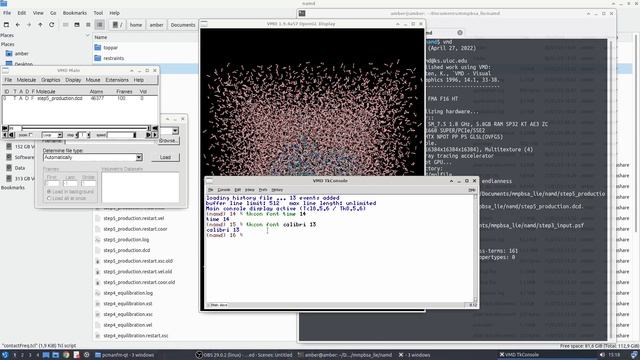
Task: Open the file manager Tool menu
Action: [x=98, y=13]
